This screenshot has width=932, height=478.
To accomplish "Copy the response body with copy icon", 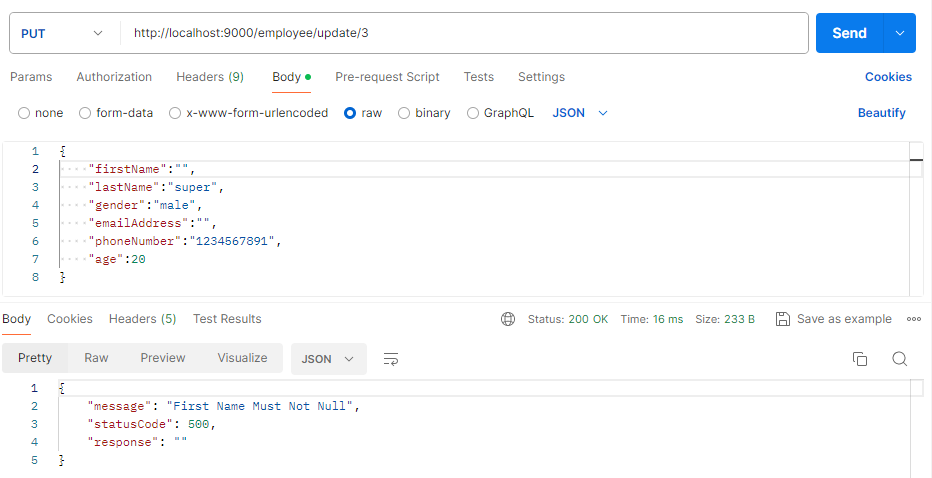I will pos(859,359).
